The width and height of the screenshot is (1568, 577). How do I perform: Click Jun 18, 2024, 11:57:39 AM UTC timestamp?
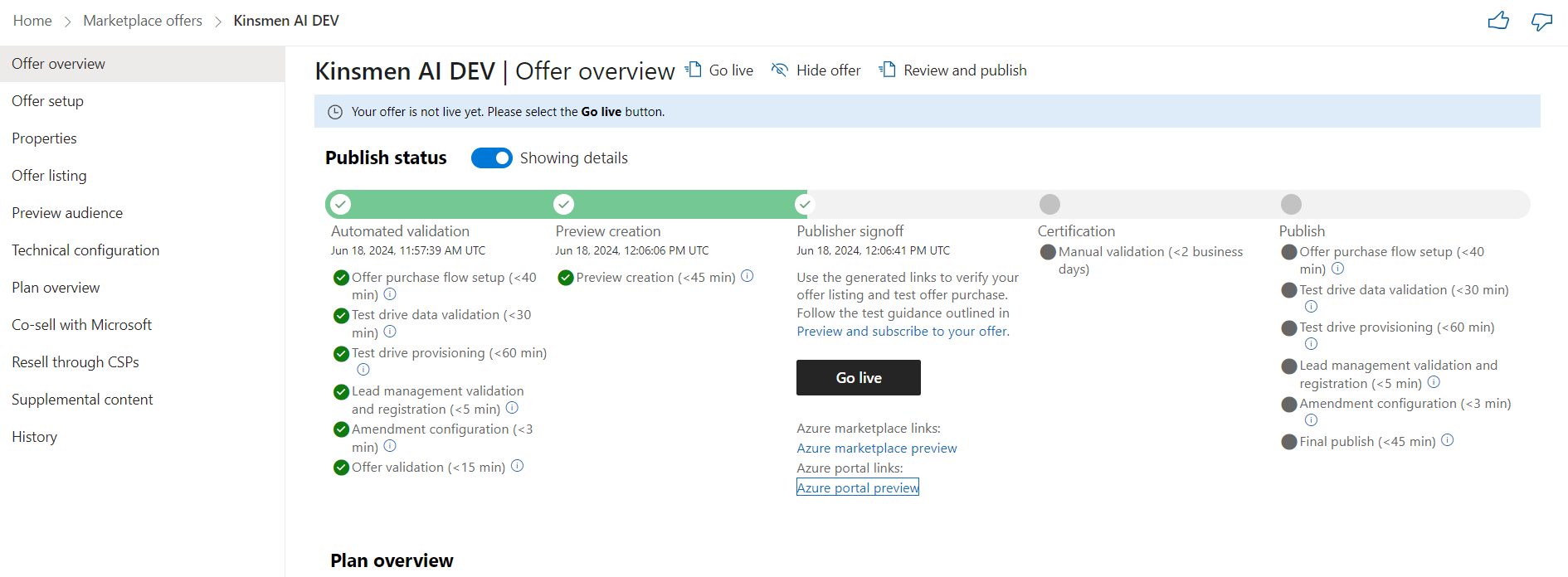[408, 250]
